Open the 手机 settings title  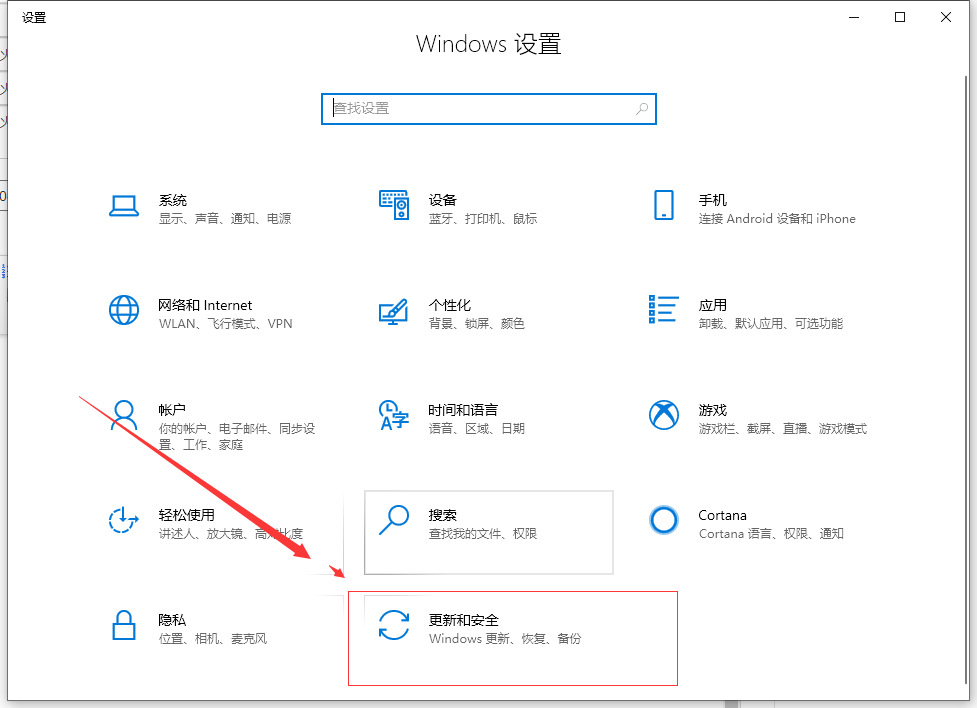click(x=712, y=200)
